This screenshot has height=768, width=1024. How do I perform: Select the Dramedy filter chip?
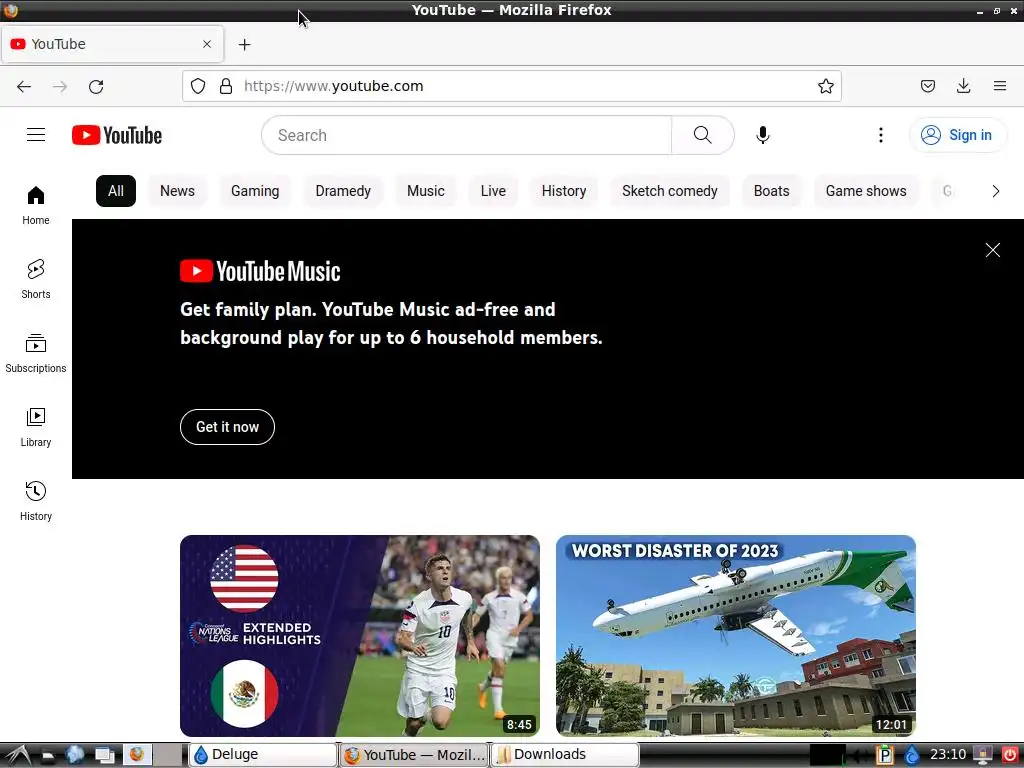[343, 191]
